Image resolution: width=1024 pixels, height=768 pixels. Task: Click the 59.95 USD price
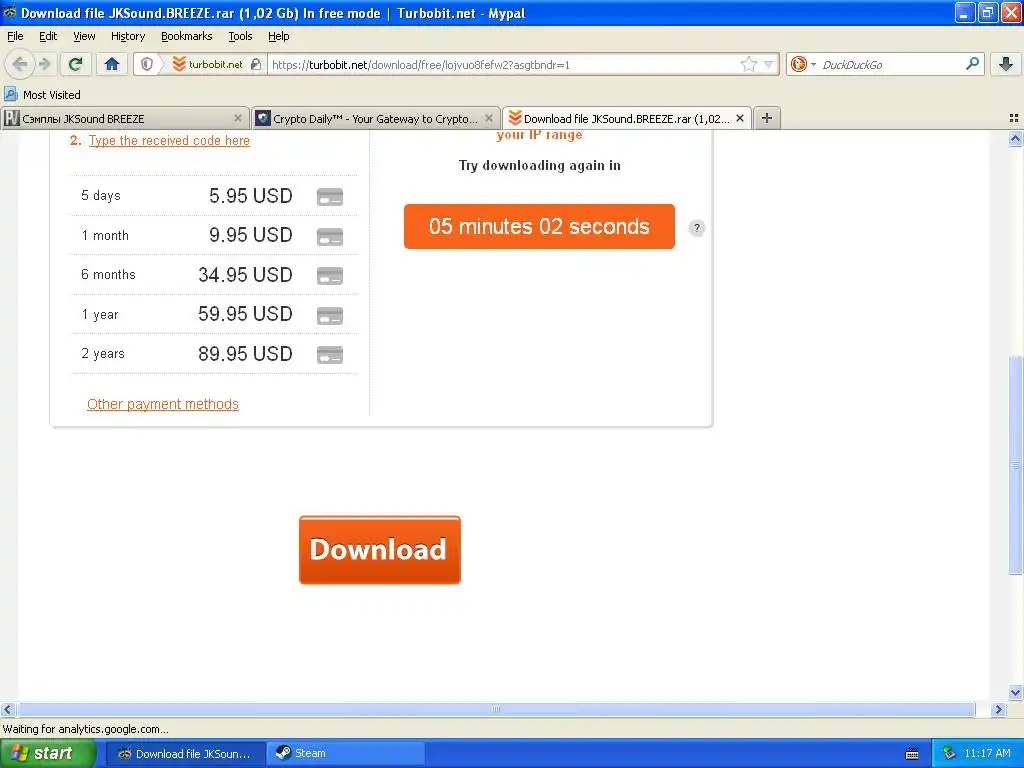(246, 314)
